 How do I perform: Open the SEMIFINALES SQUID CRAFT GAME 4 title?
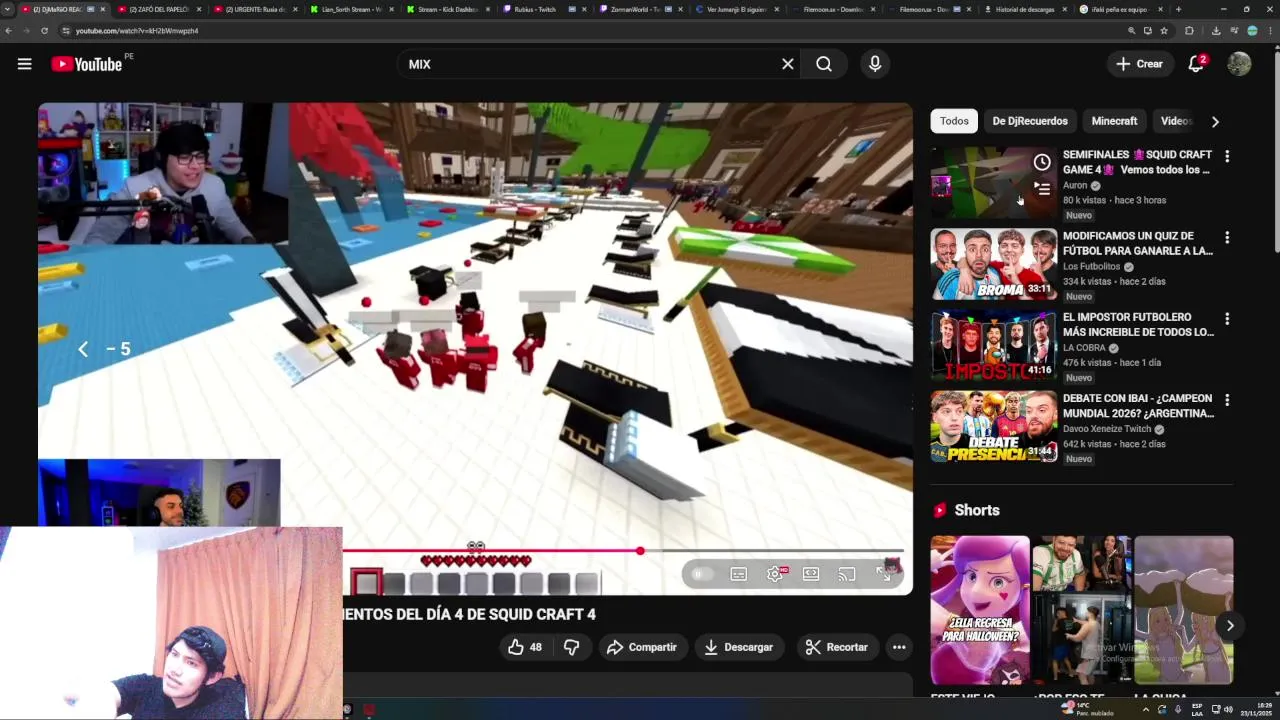click(1137, 162)
